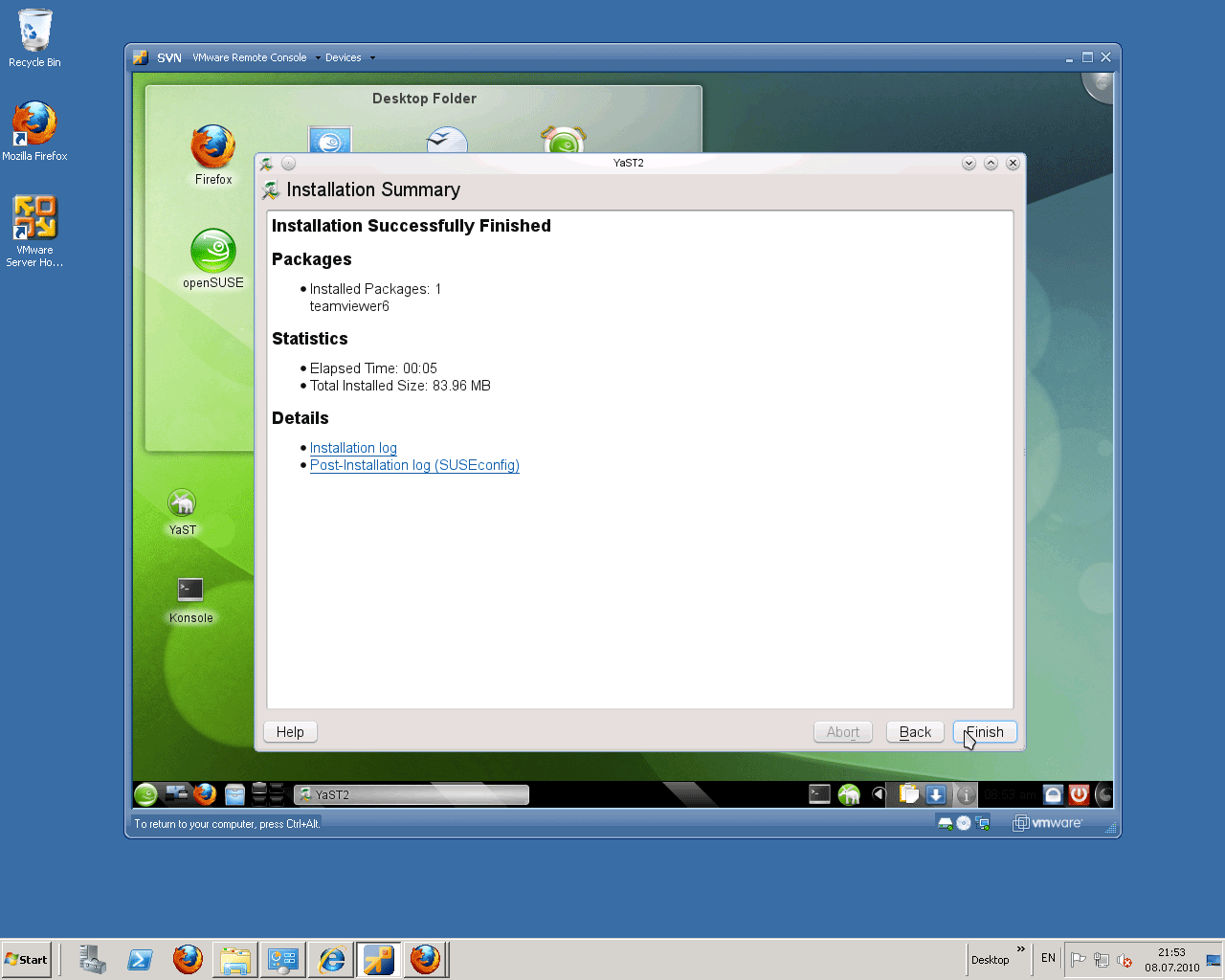The image size is (1225, 980).
Task: Go Back in the YaST2 installer
Action: pos(915,732)
